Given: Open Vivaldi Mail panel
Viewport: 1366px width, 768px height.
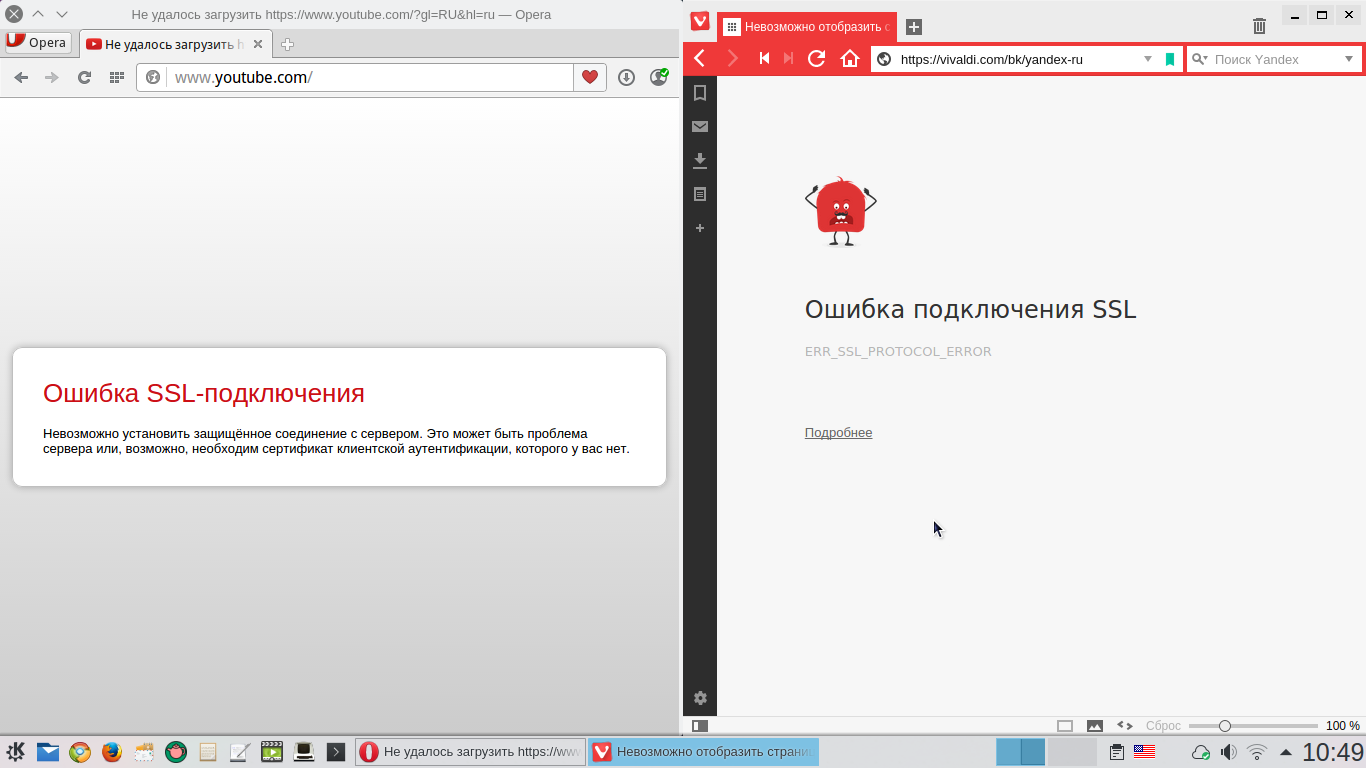Looking at the screenshot, I should pos(700,126).
